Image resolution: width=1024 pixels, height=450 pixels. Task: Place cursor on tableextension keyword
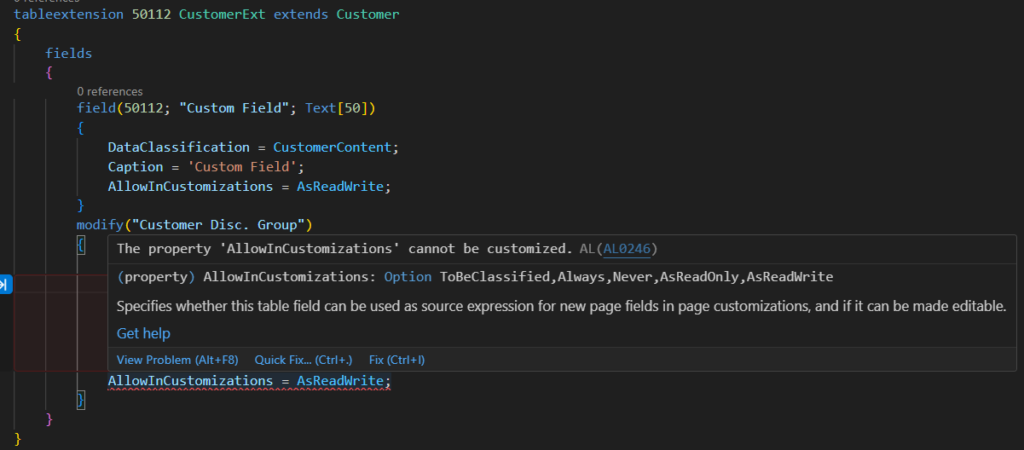[x=60, y=16]
